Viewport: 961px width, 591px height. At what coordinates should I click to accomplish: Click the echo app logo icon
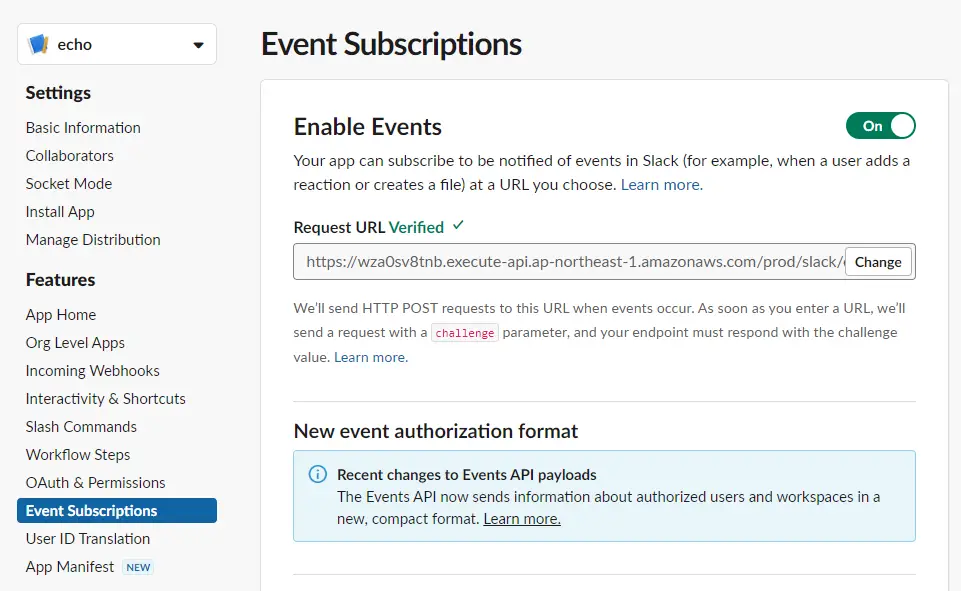click(x=39, y=44)
